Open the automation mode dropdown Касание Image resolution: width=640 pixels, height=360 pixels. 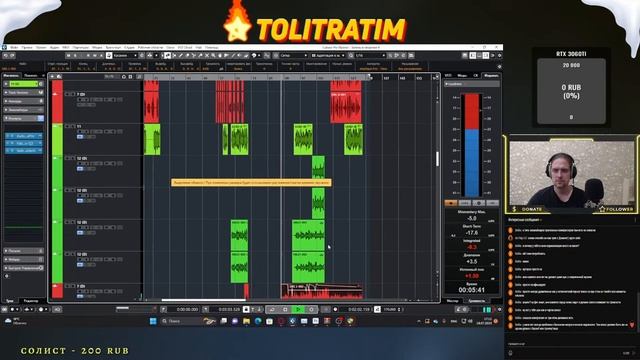[125, 55]
